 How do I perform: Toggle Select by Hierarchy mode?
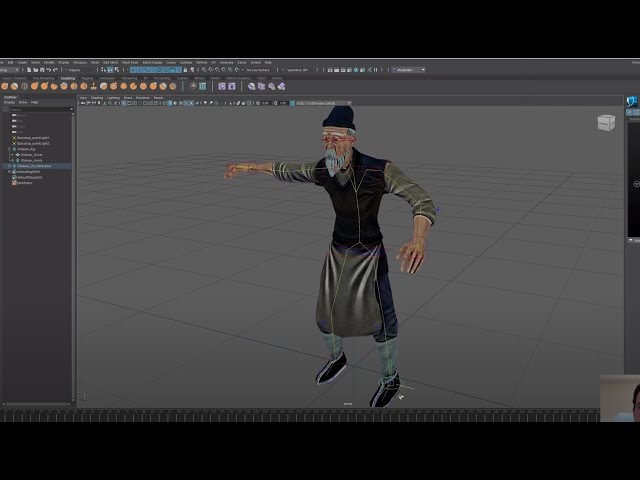click(x=103, y=70)
